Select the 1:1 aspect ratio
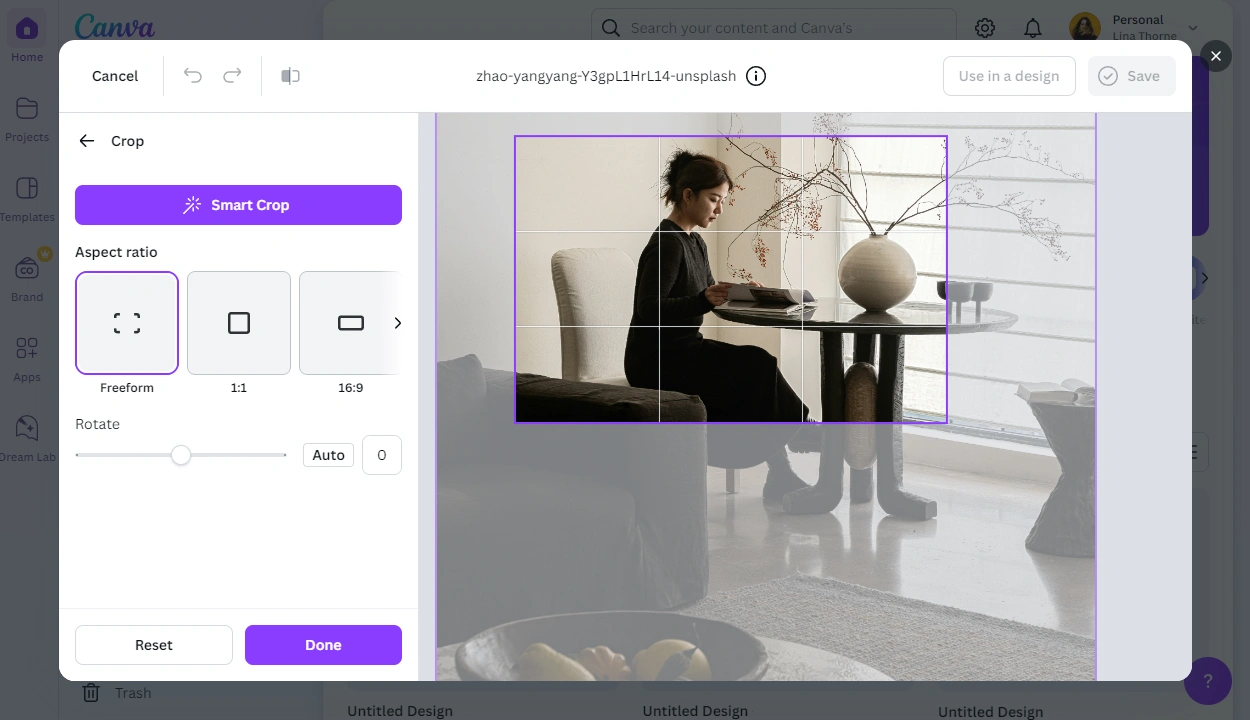This screenshot has width=1250, height=720. 239,323
